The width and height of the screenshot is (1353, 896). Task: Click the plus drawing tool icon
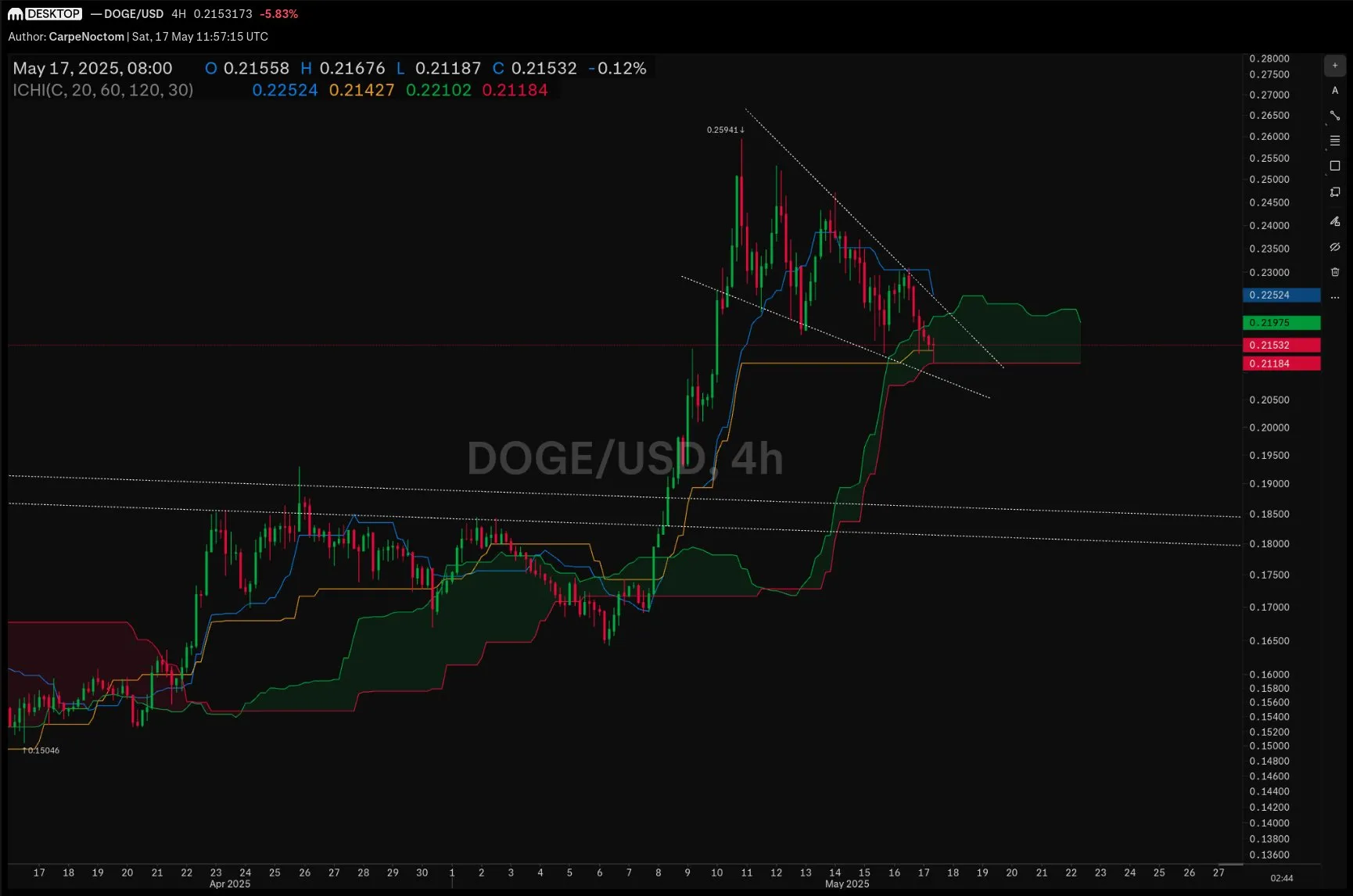[1334, 65]
